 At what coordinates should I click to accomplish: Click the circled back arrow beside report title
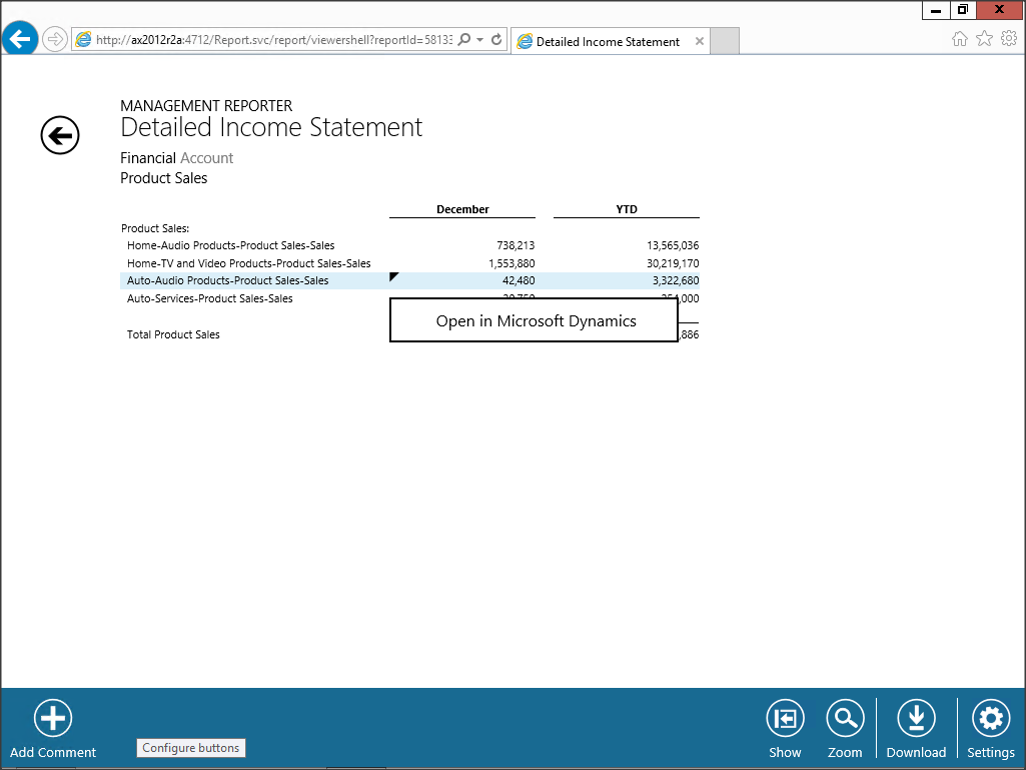pos(60,135)
